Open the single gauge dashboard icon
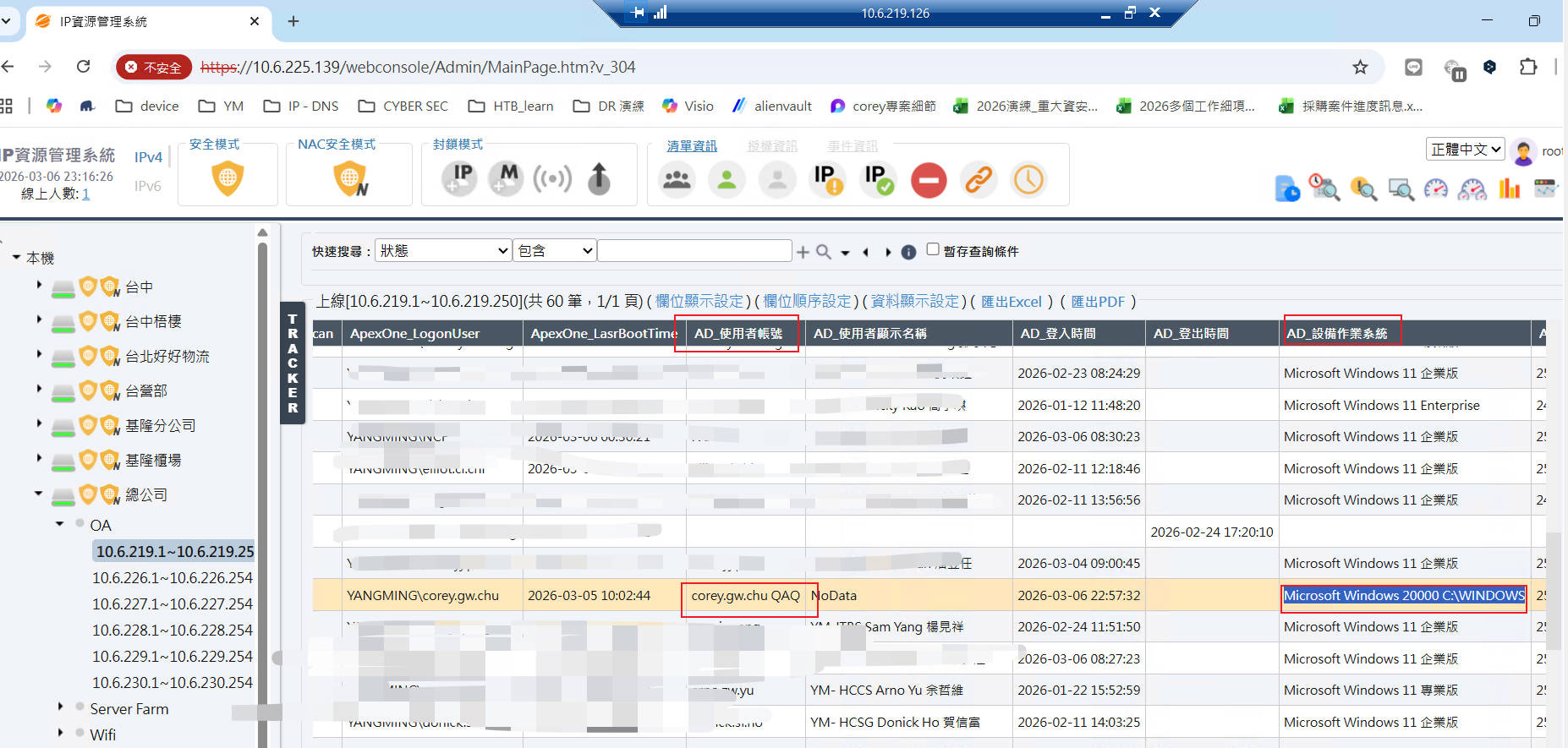Image resolution: width=1568 pixels, height=748 pixels. click(1436, 188)
